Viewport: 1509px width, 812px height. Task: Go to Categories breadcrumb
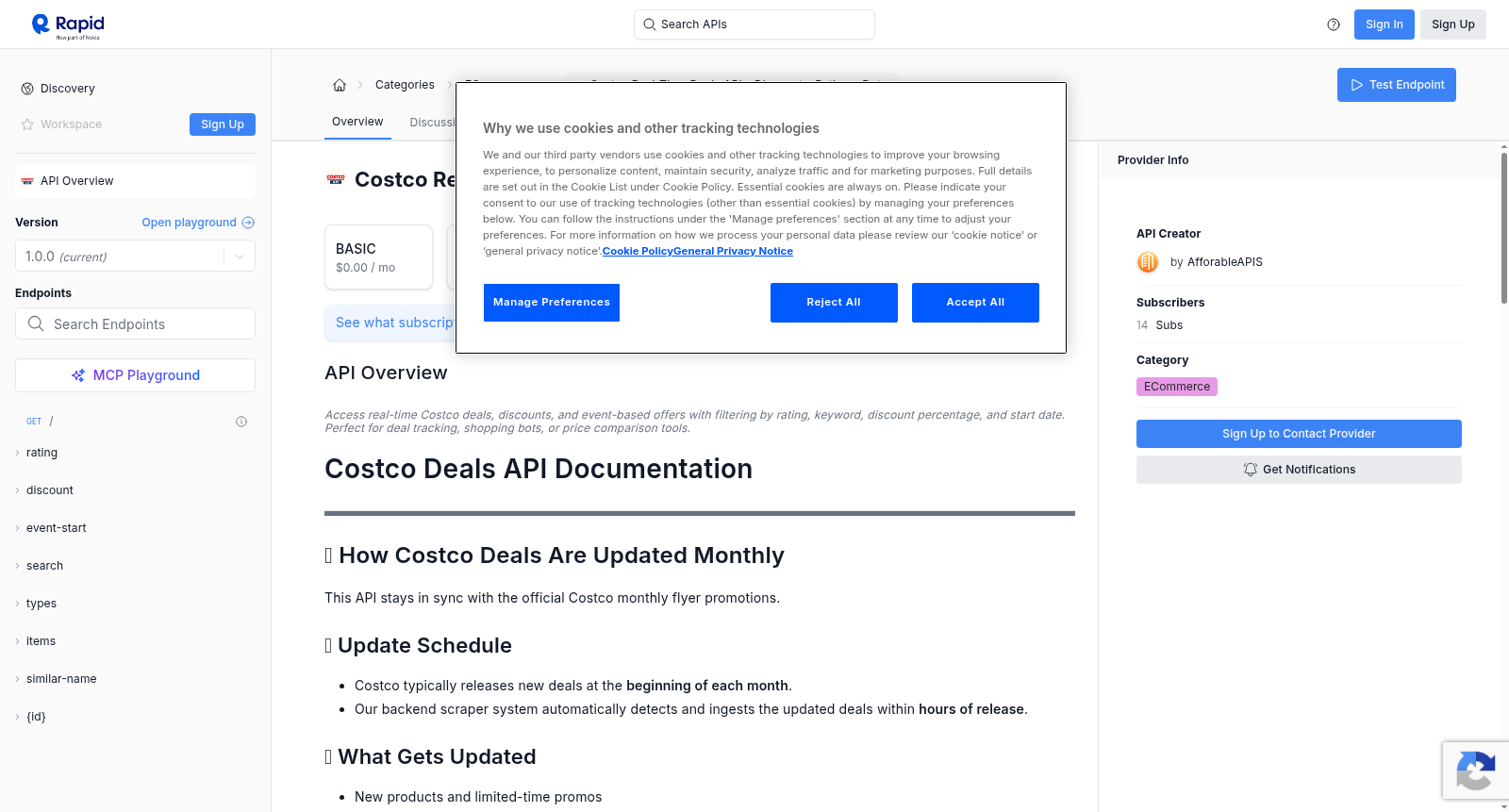405,85
